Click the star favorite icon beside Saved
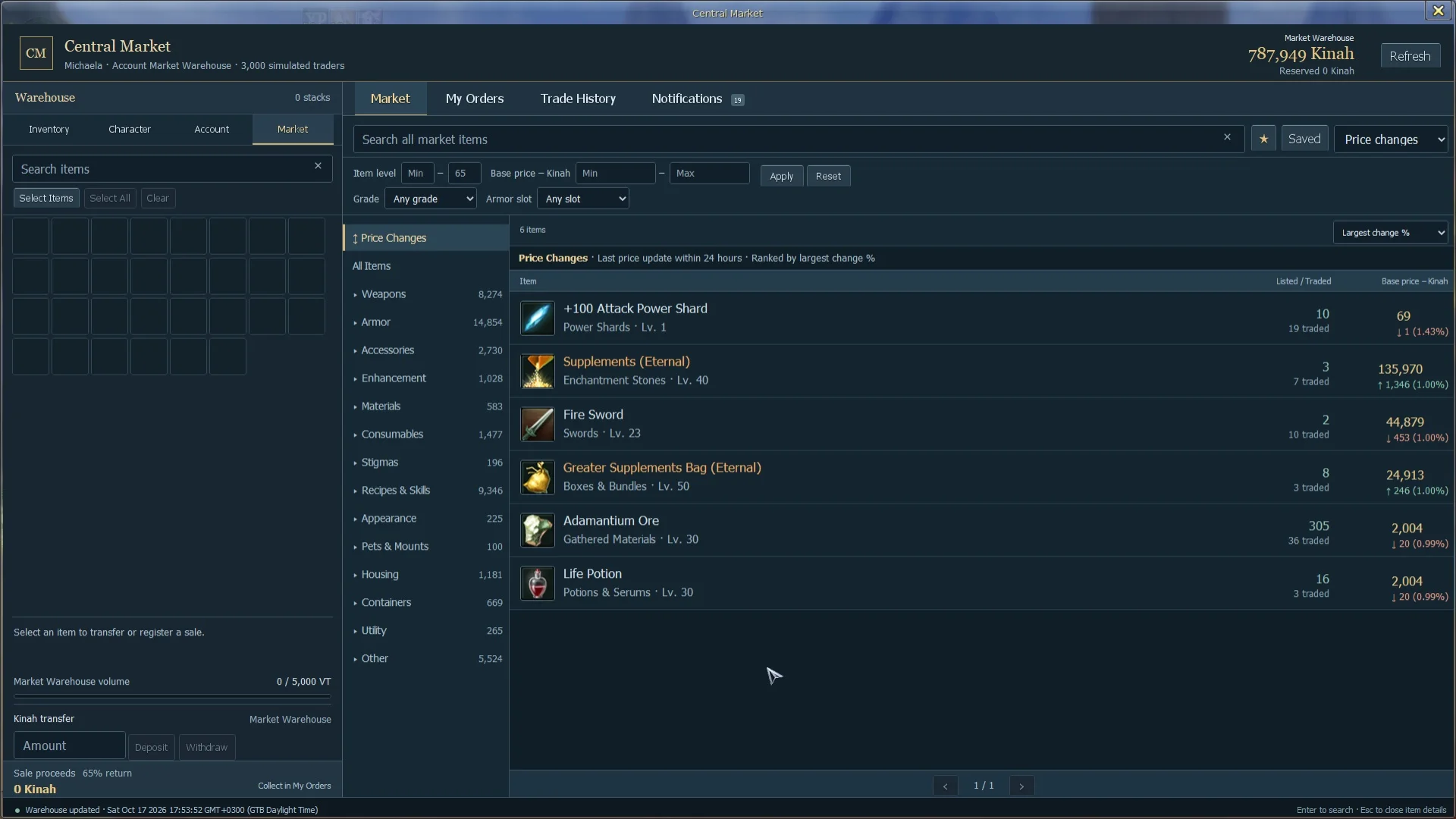The image size is (1456, 819). [x=1263, y=139]
